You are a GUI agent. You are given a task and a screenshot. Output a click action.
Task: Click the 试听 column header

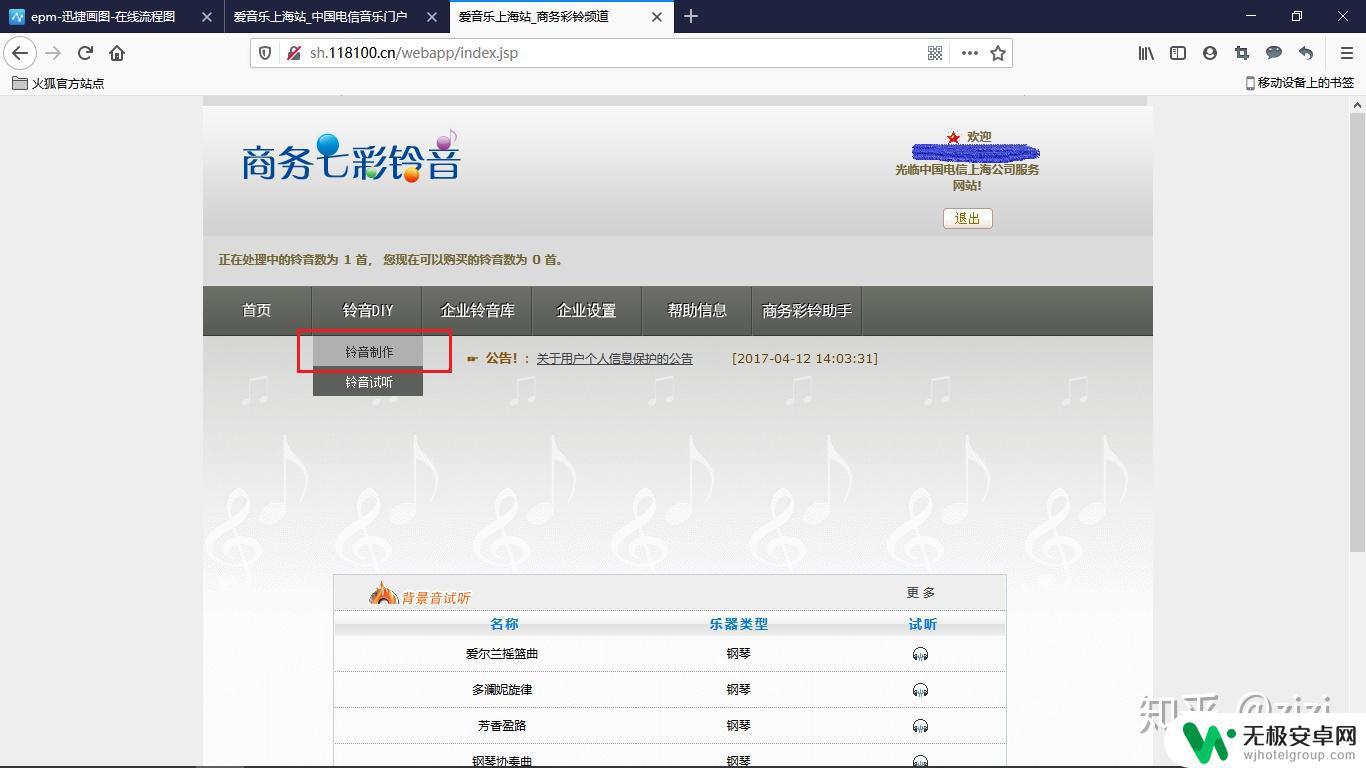(922, 624)
